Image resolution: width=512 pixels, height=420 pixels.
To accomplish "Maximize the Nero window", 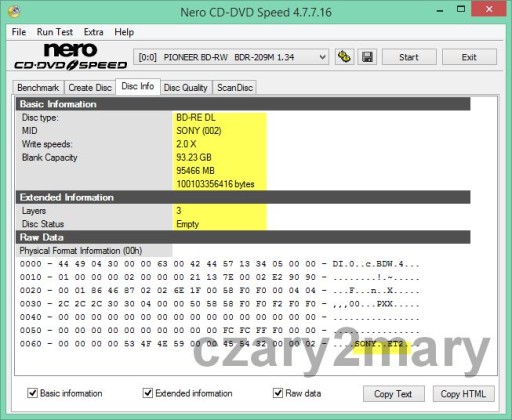I will 461,9.
